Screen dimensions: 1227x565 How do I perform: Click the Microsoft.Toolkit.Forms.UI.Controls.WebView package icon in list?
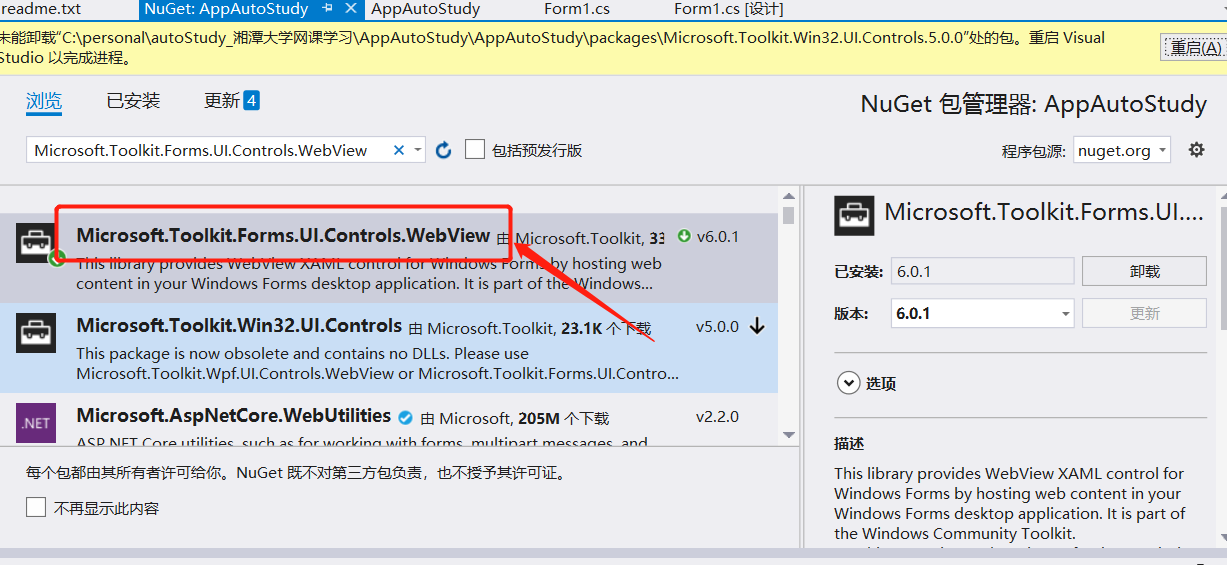point(35,243)
